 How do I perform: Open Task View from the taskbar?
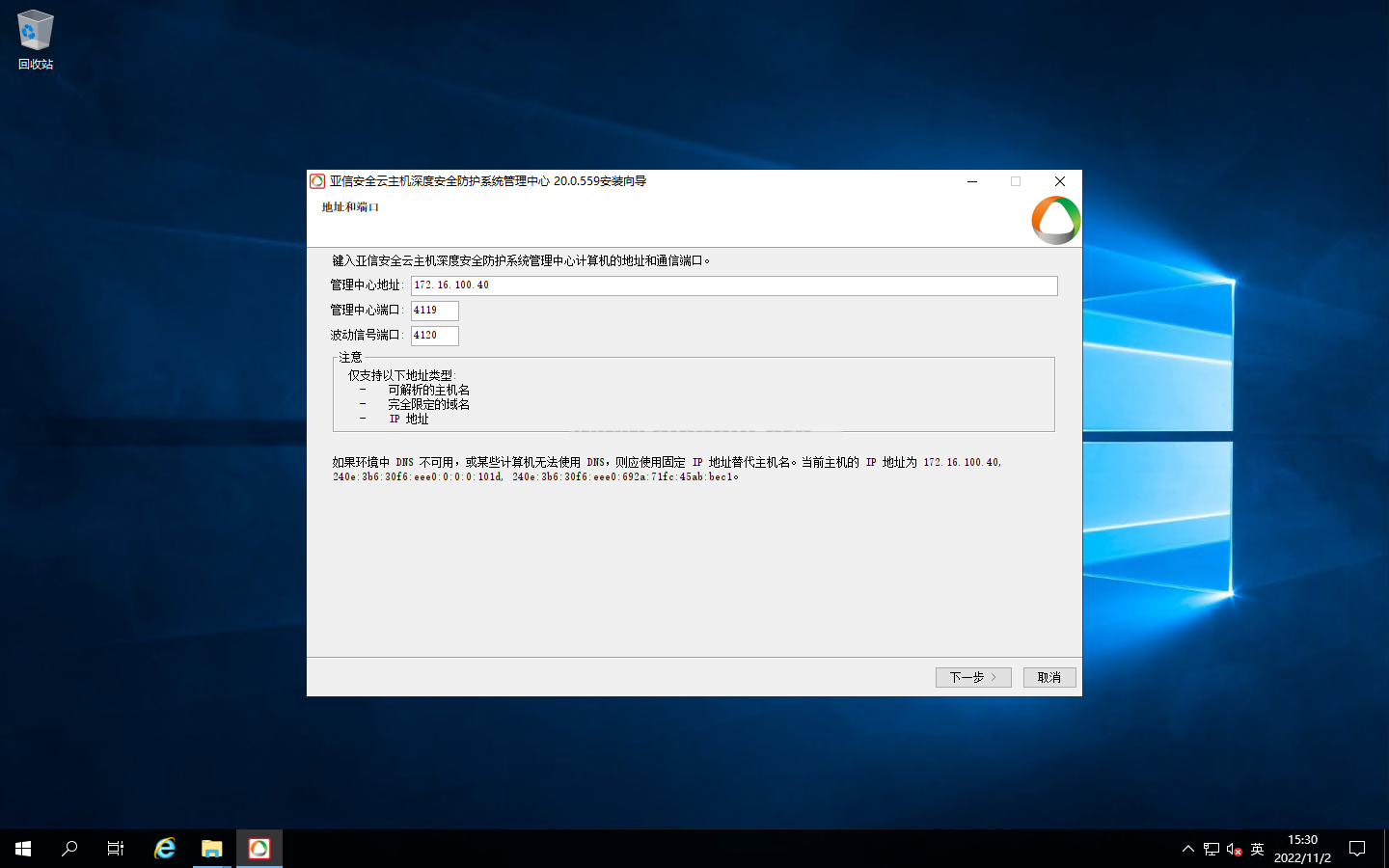pyautogui.click(x=116, y=849)
